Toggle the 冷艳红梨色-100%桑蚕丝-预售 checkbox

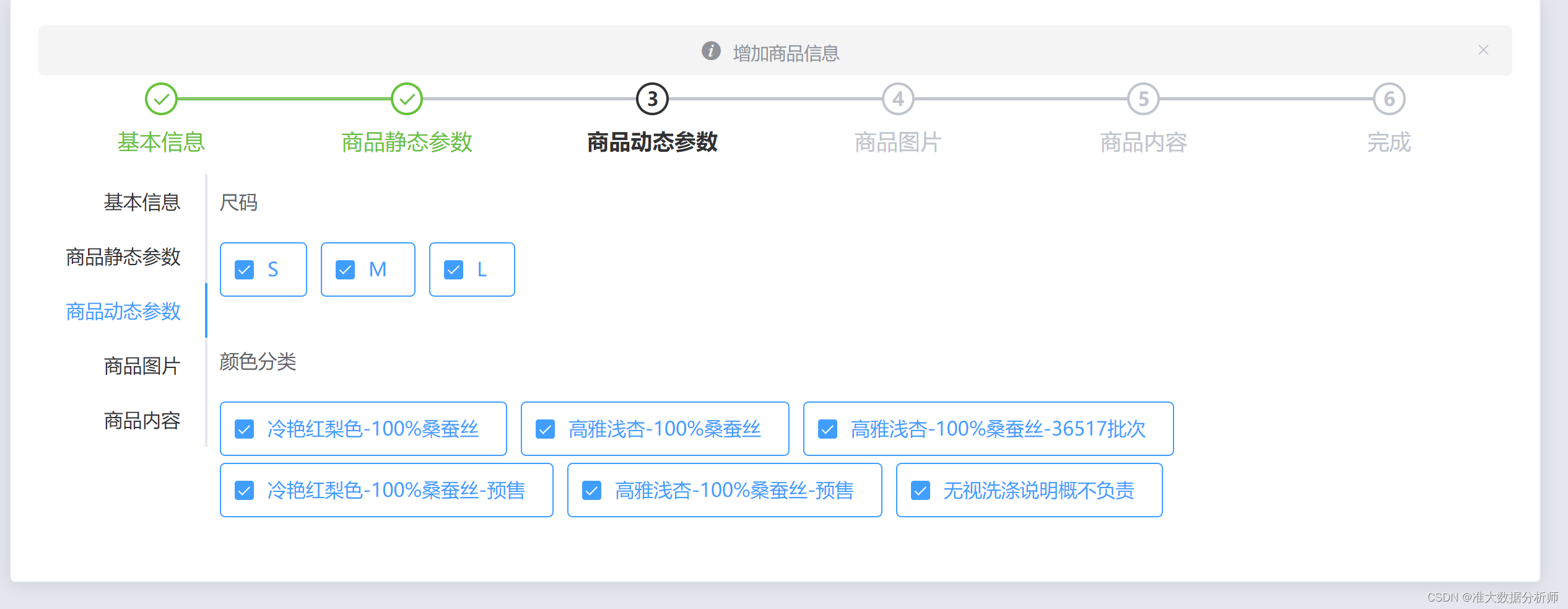(x=245, y=491)
